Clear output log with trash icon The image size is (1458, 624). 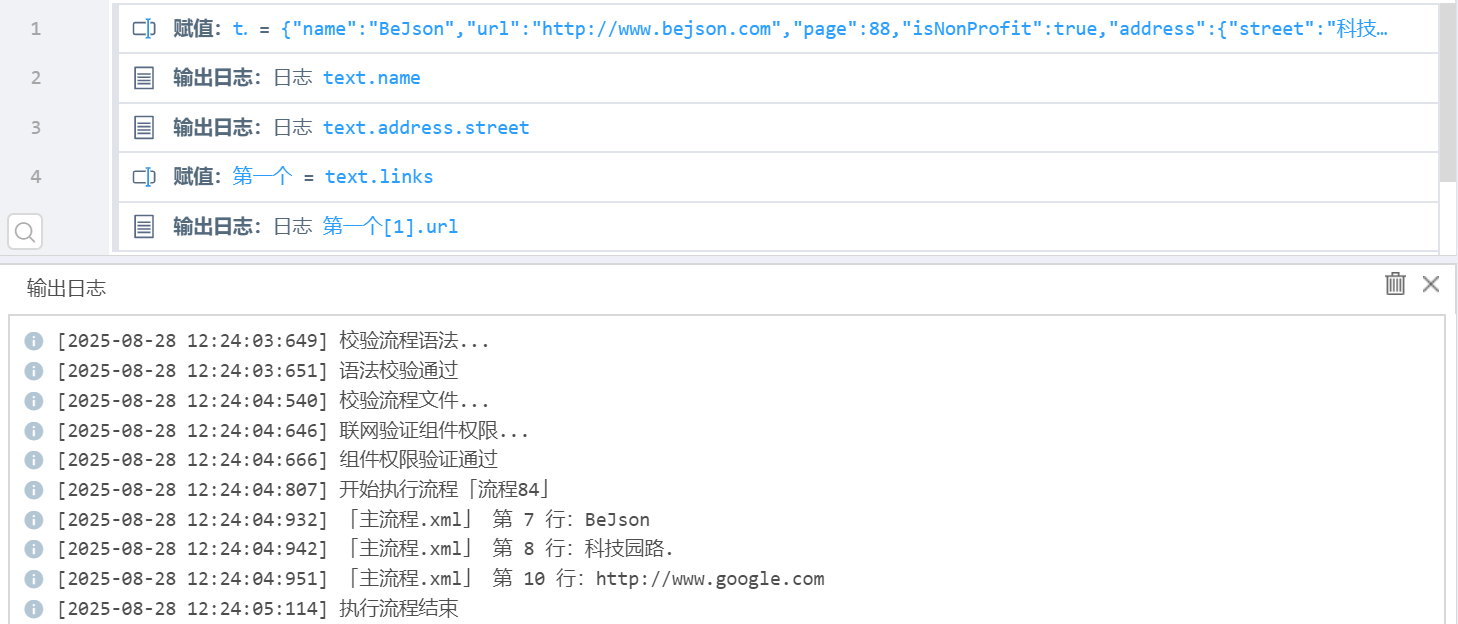point(1395,284)
